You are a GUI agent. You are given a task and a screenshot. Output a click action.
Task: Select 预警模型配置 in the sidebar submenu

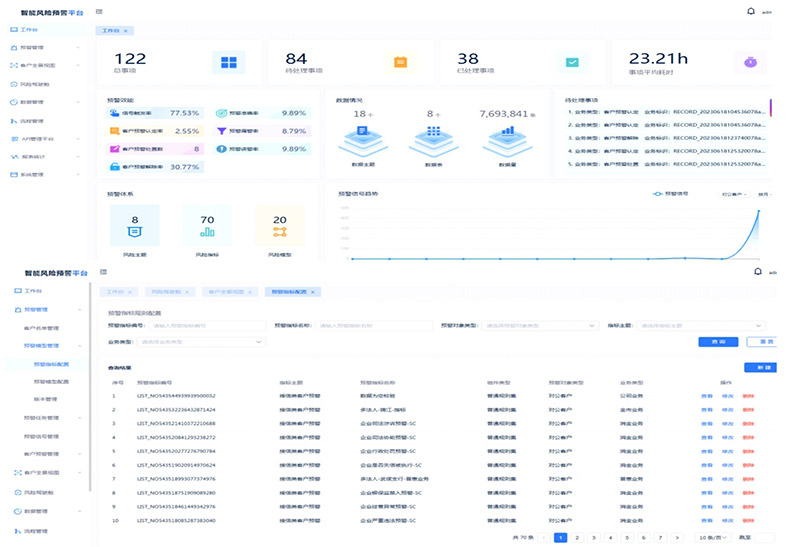pyautogui.click(x=51, y=381)
